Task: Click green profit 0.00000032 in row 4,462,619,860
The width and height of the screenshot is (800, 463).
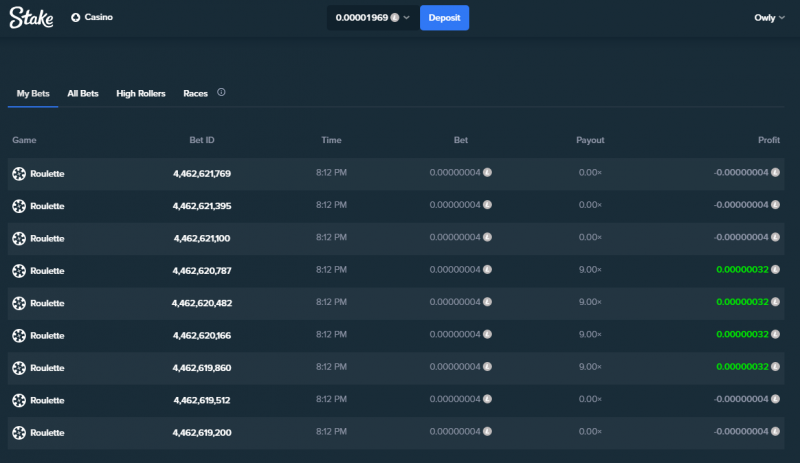Action: [742, 367]
